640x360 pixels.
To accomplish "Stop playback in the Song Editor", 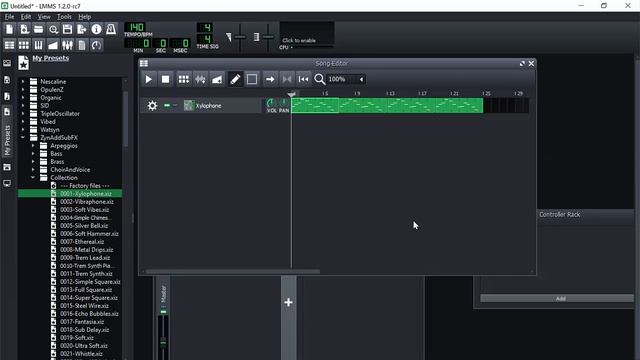I will click(165, 79).
